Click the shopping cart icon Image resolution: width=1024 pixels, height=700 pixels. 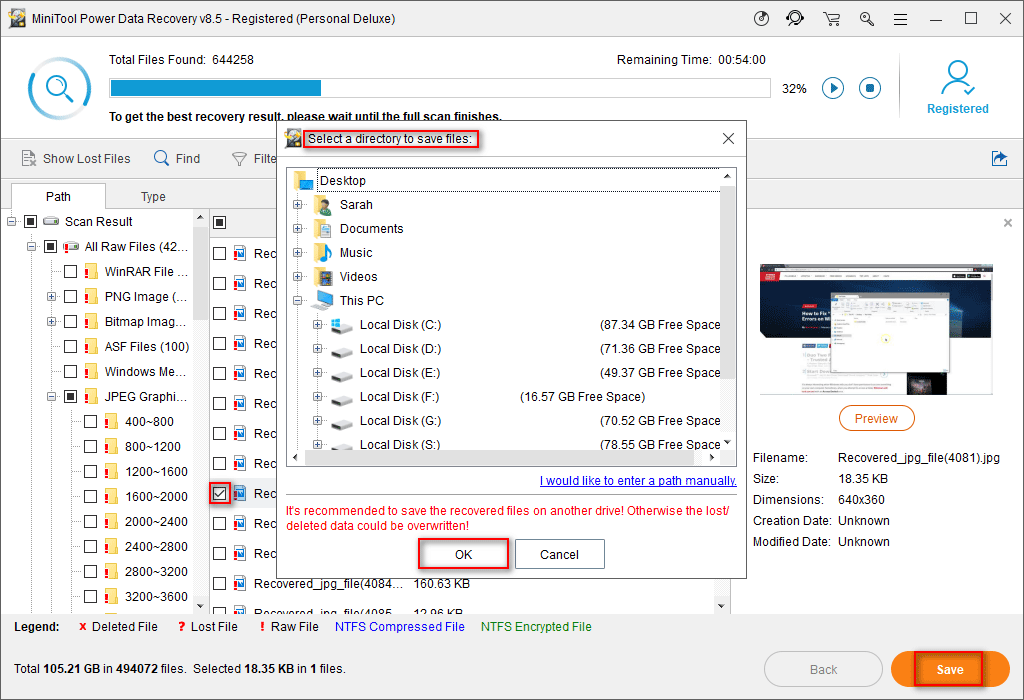click(x=831, y=18)
